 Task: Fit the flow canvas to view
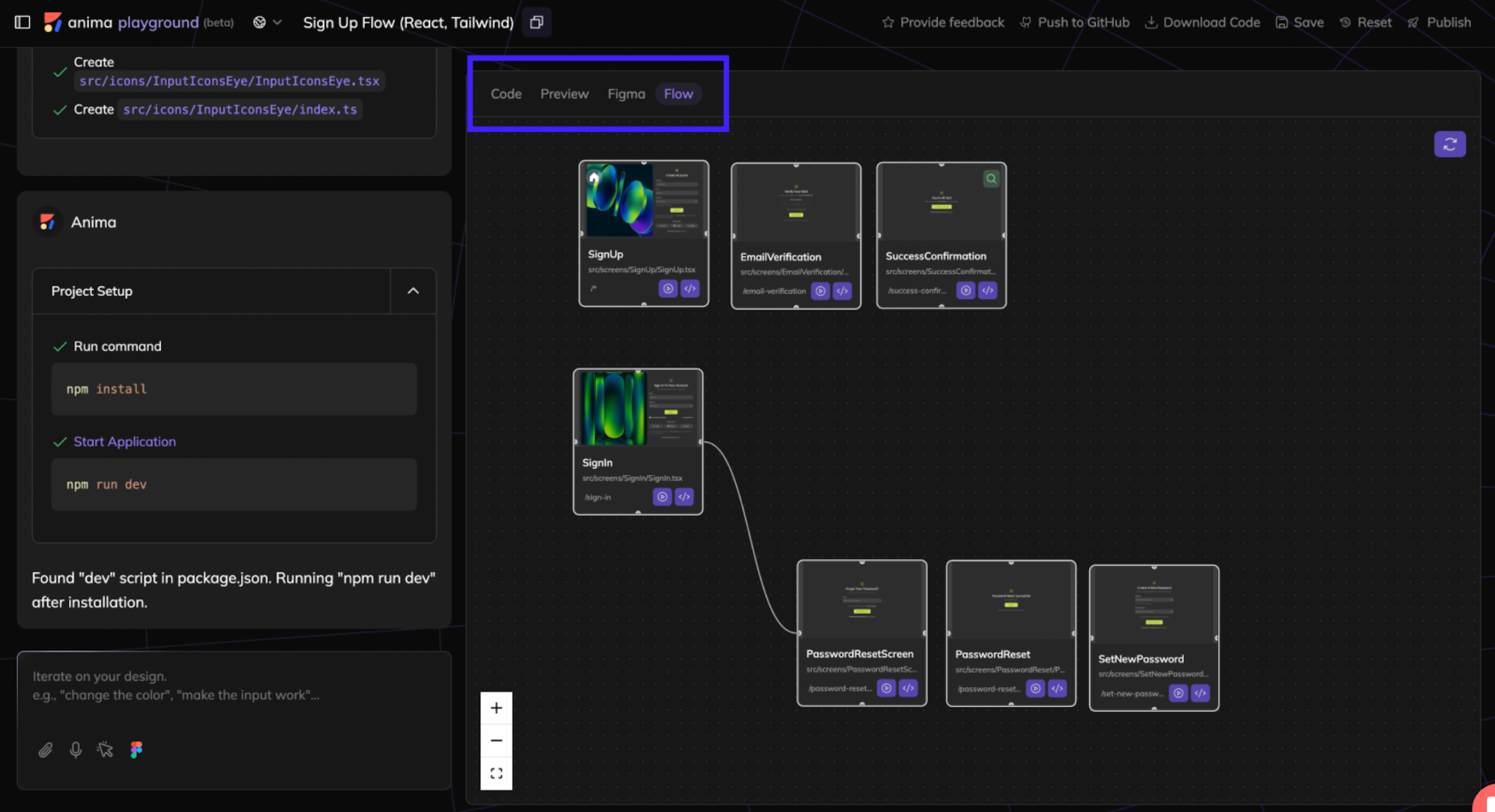click(x=496, y=773)
